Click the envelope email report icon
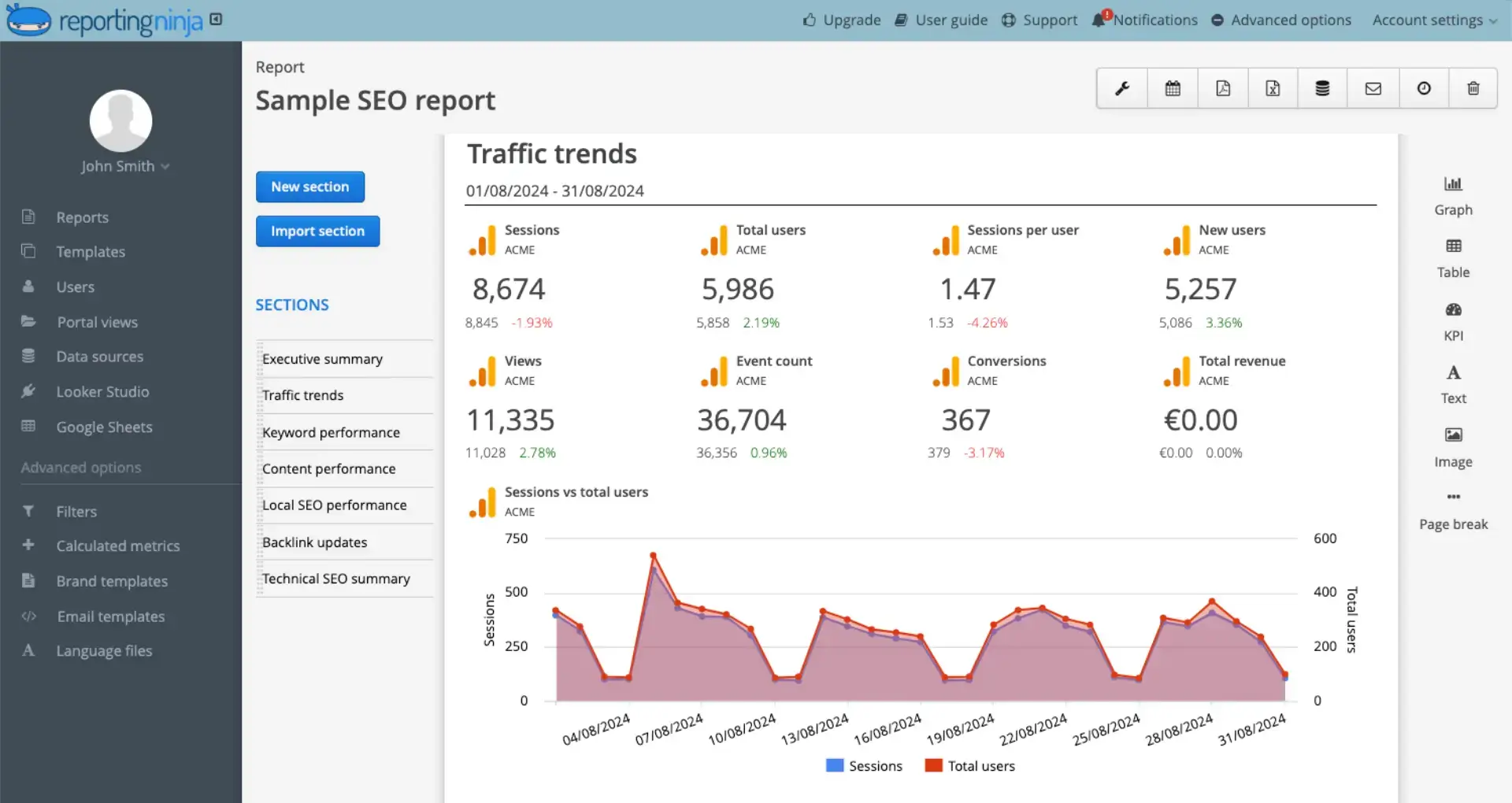The image size is (1512, 803). coord(1373,88)
